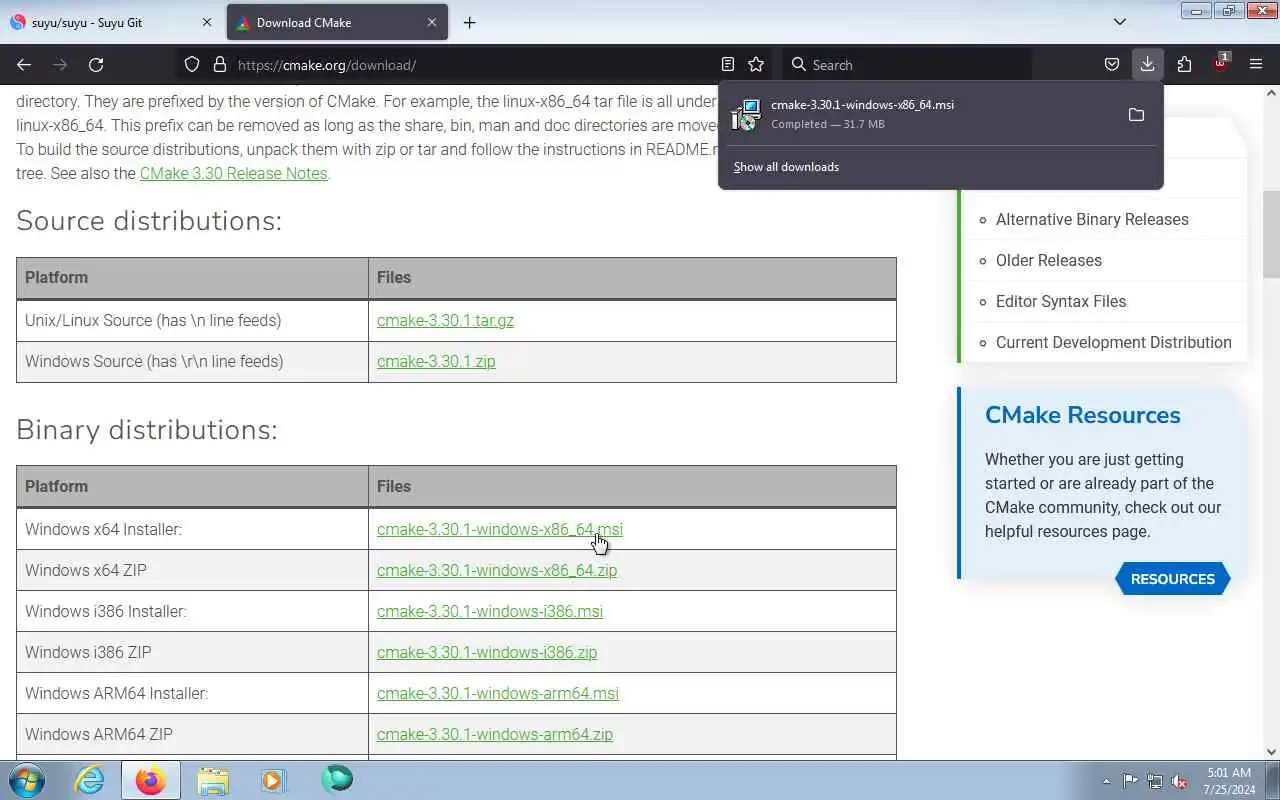The height and width of the screenshot is (800, 1280).
Task: Click the CMake Resources heading
Action: (x=1082, y=415)
